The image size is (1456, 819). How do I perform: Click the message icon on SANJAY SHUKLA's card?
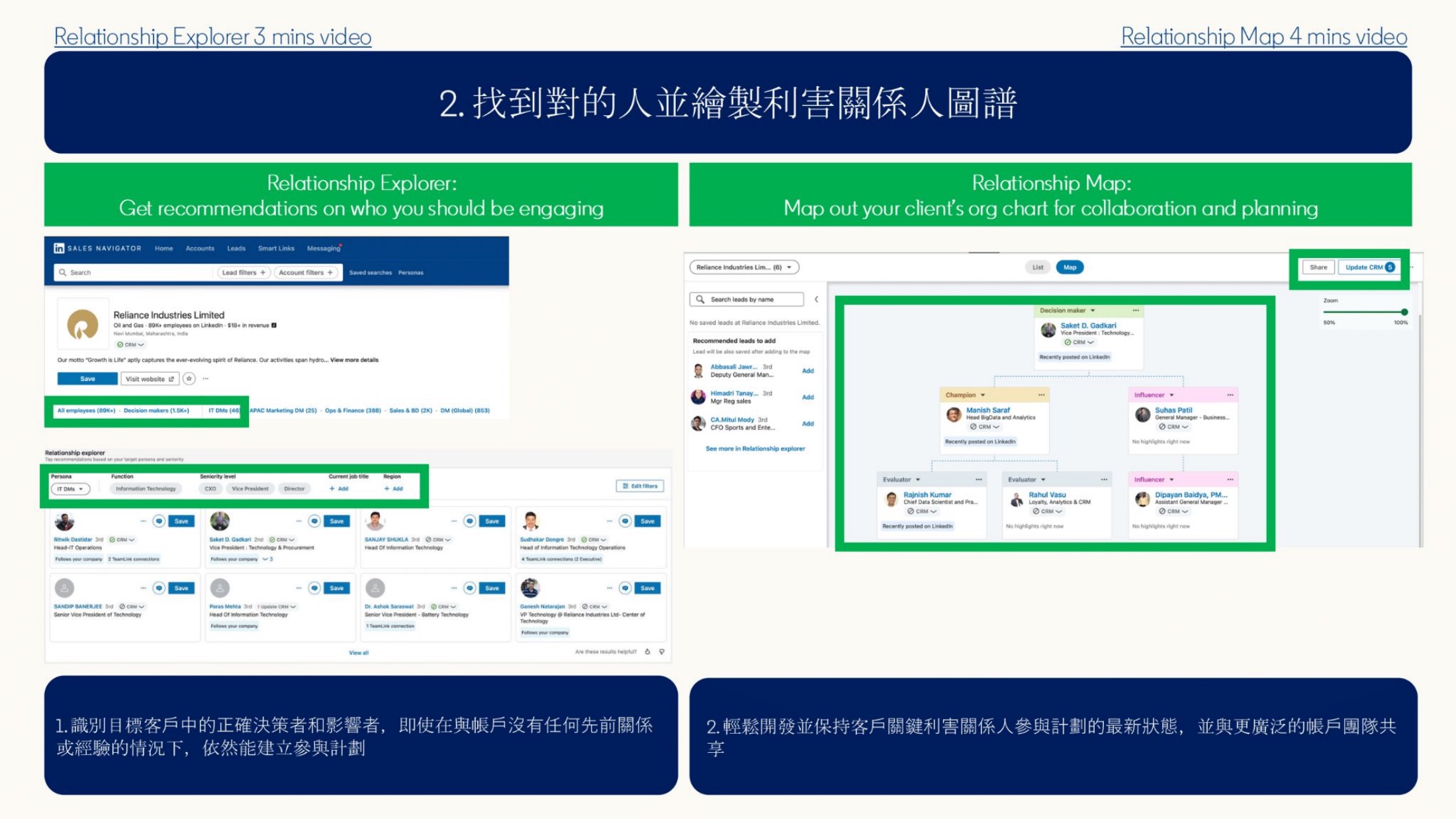coord(470,521)
